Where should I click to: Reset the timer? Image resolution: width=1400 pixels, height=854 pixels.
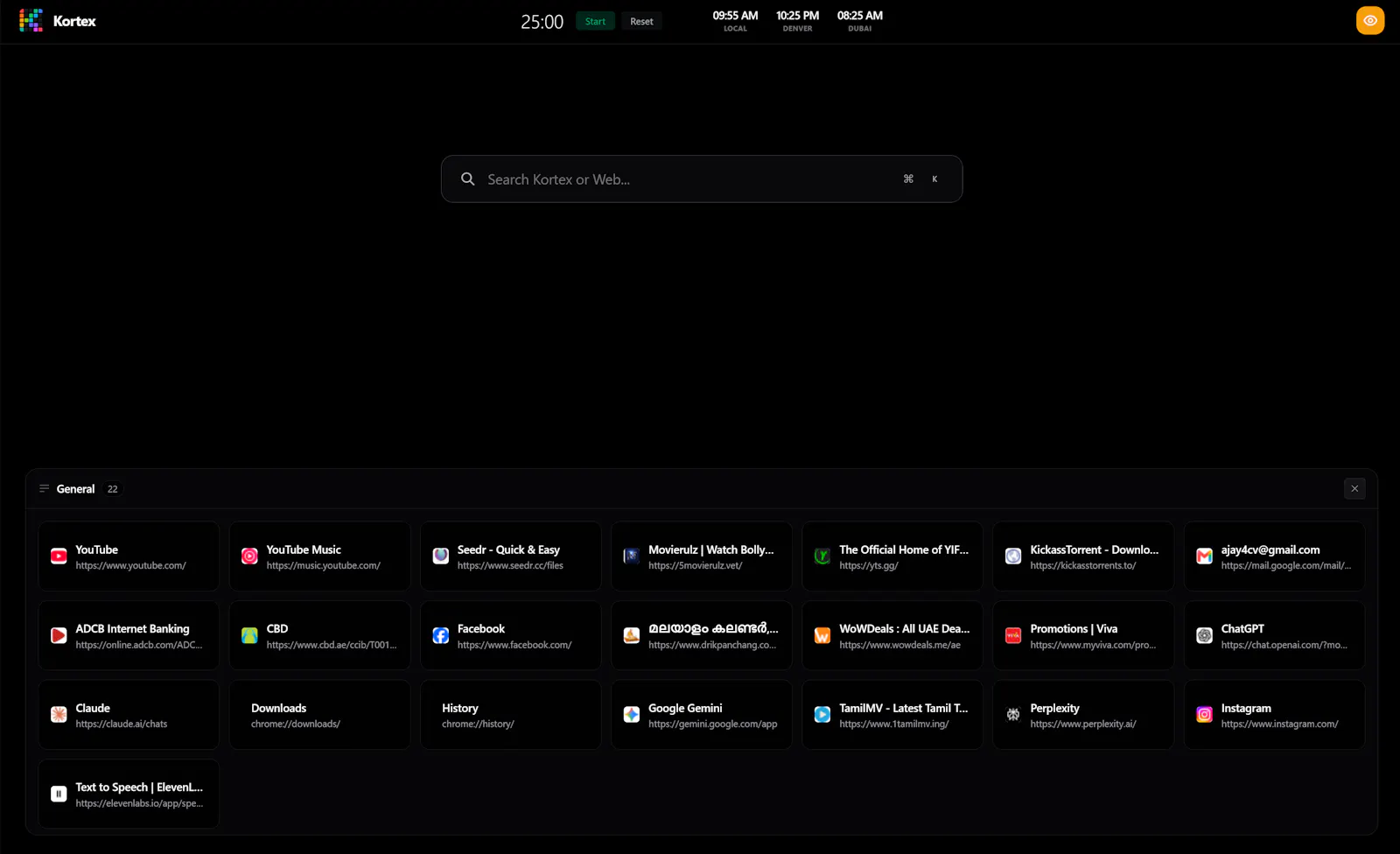point(641,21)
